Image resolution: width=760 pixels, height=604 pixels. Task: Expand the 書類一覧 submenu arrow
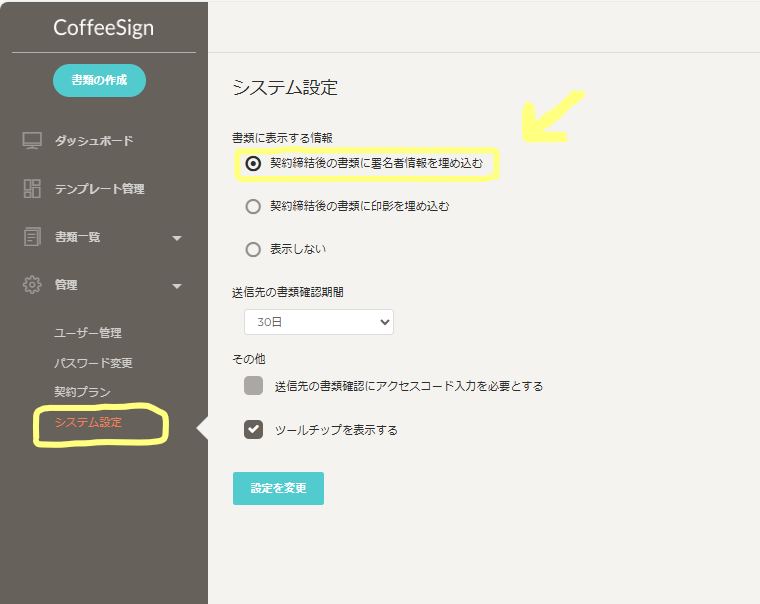click(177, 238)
